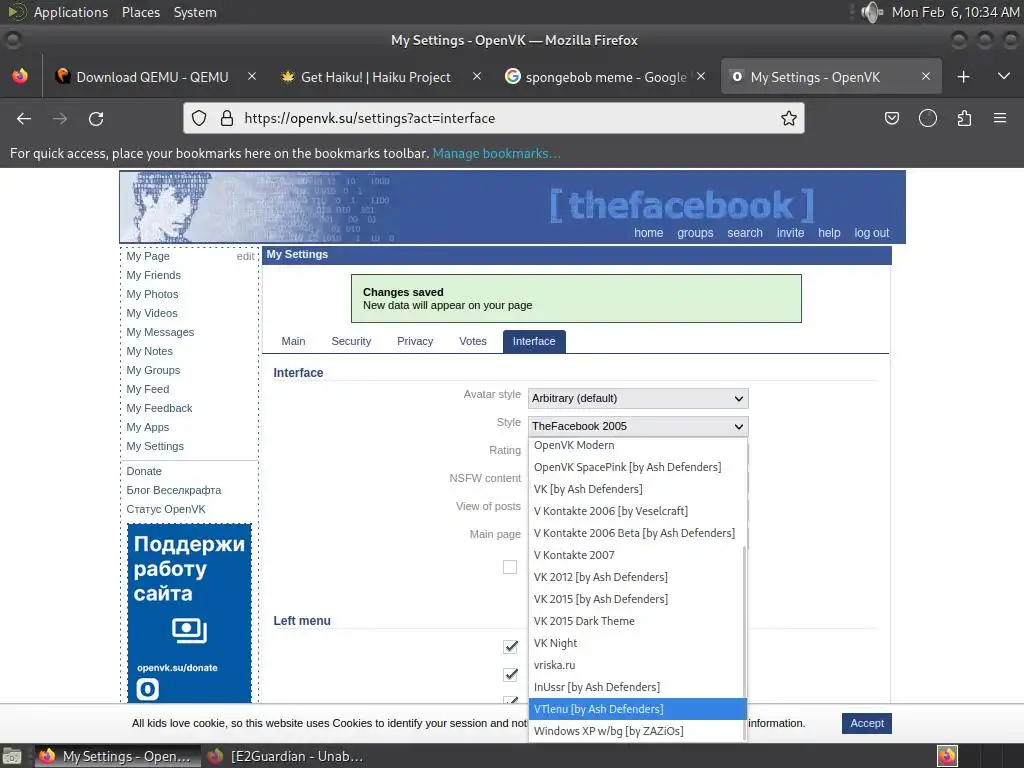Click the Firefox tray icon bottom right
Image resolution: width=1024 pixels, height=768 pixels.
(947, 756)
